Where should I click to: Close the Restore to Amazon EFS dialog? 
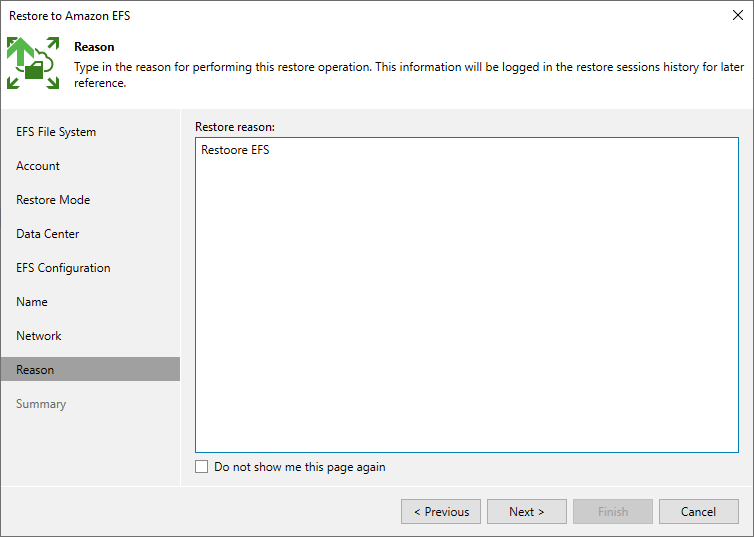tap(738, 15)
